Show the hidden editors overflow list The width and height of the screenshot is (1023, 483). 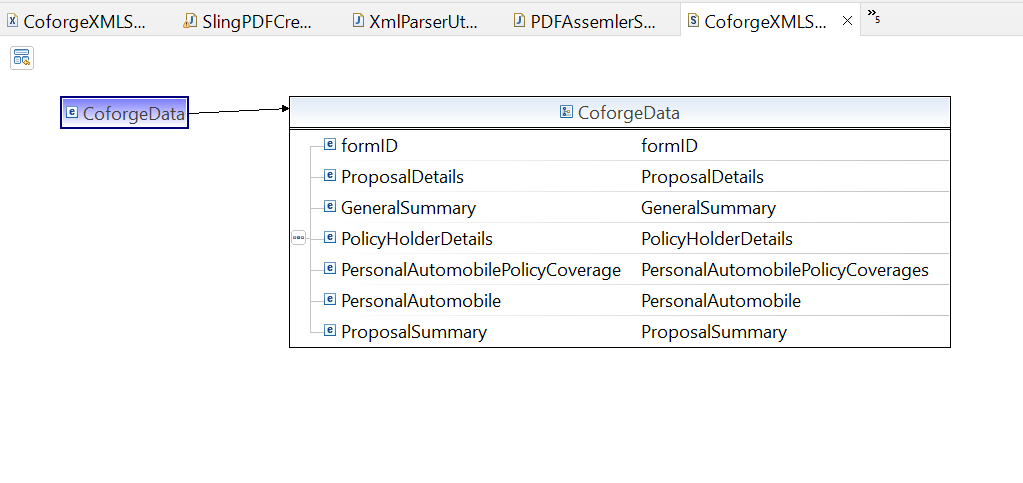coord(874,15)
